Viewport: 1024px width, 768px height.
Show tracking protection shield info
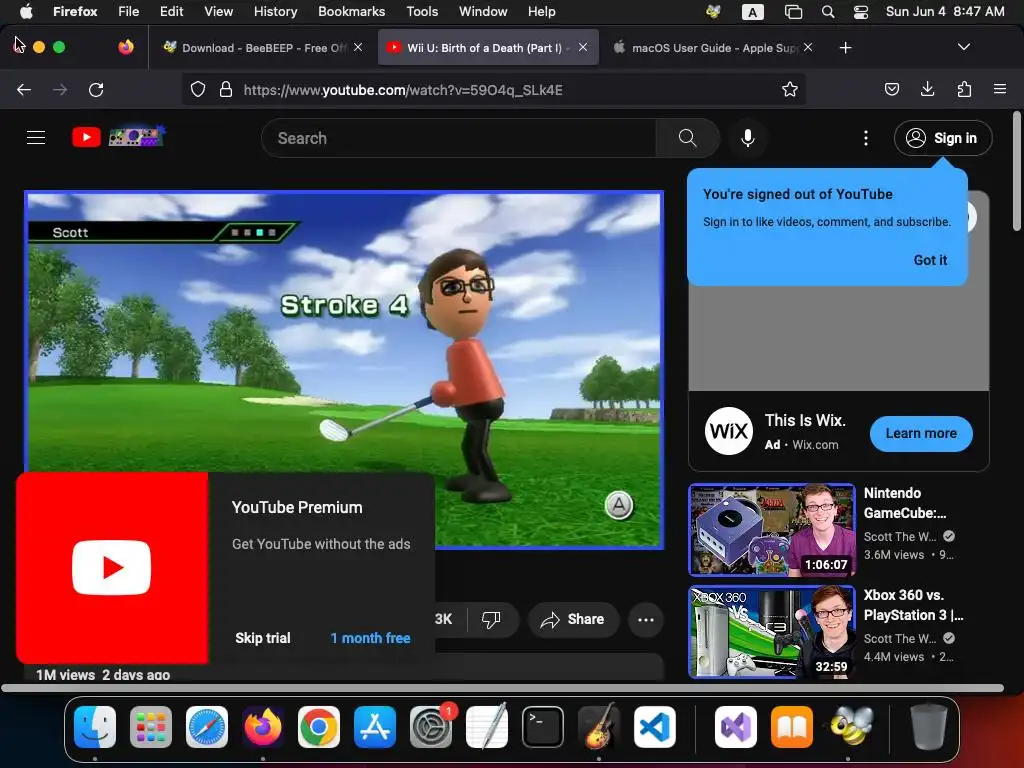click(x=198, y=89)
